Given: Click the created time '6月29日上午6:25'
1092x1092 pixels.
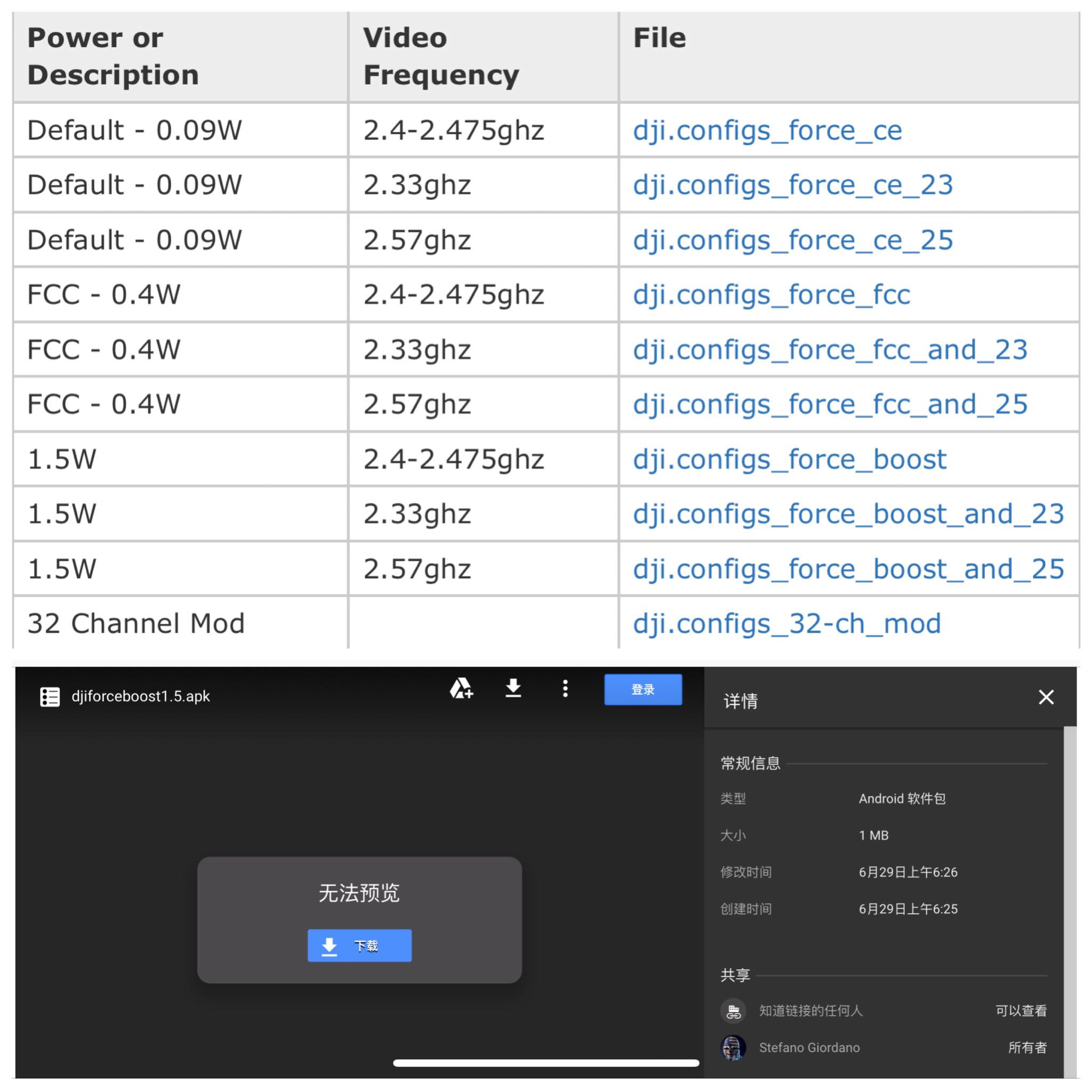Looking at the screenshot, I should pyautogui.click(x=908, y=909).
